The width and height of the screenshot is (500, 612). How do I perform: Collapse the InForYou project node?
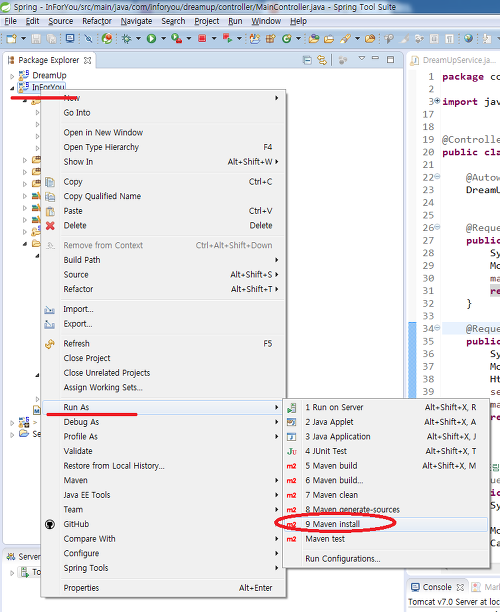point(12,88)
